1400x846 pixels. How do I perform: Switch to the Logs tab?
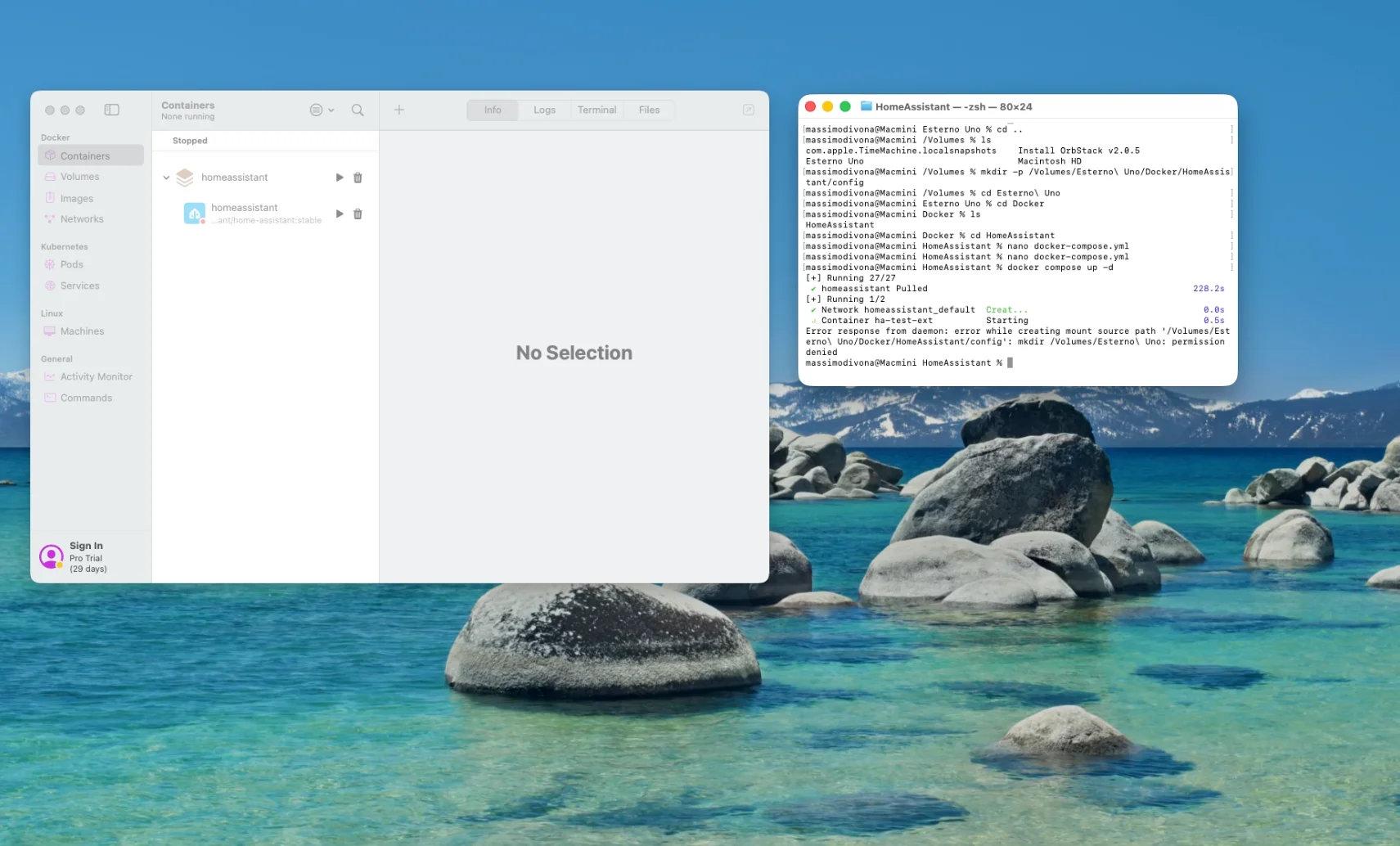click(544, 109)
